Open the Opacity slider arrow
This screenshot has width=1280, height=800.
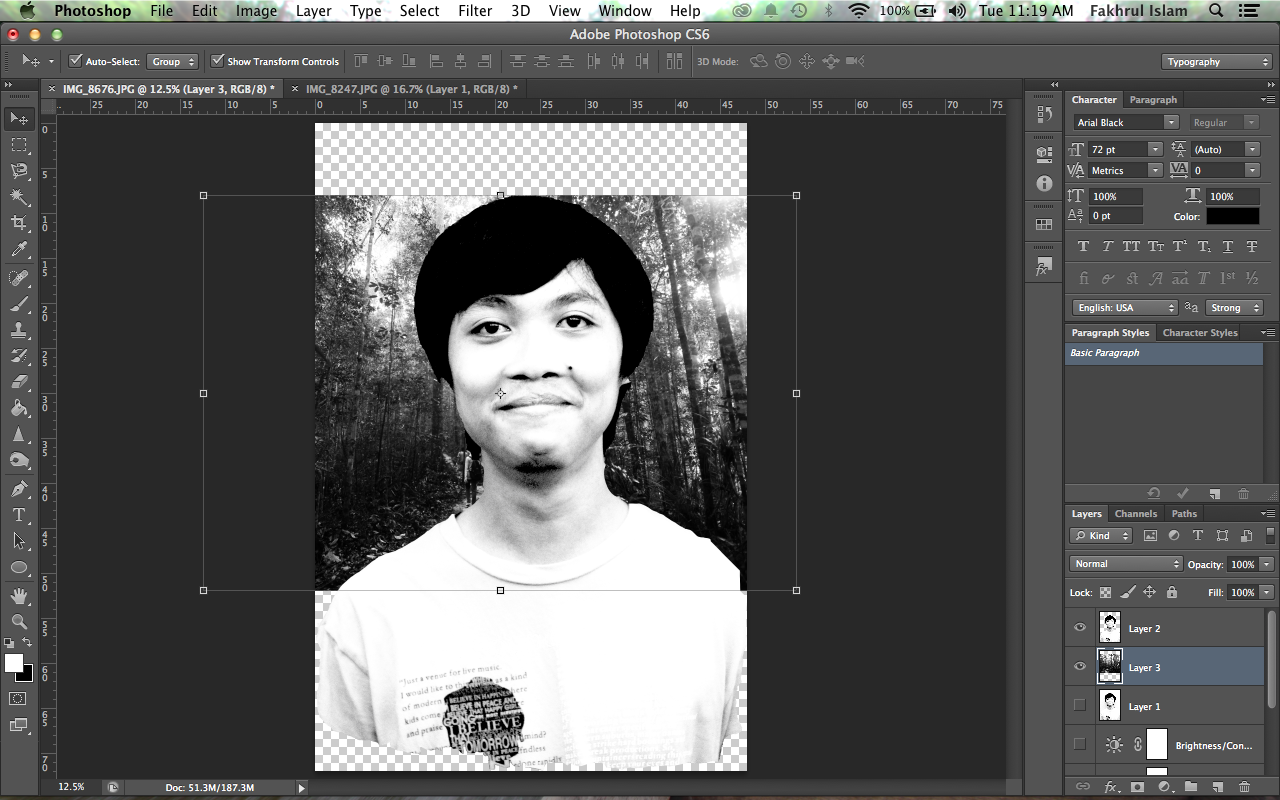pos(1267,564)
